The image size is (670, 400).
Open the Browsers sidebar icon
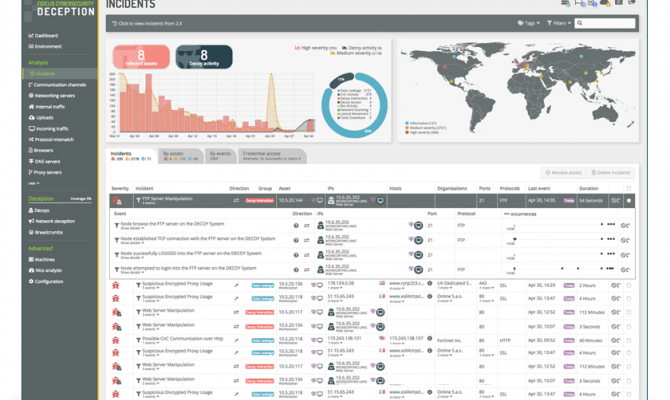tap(31, 150)
